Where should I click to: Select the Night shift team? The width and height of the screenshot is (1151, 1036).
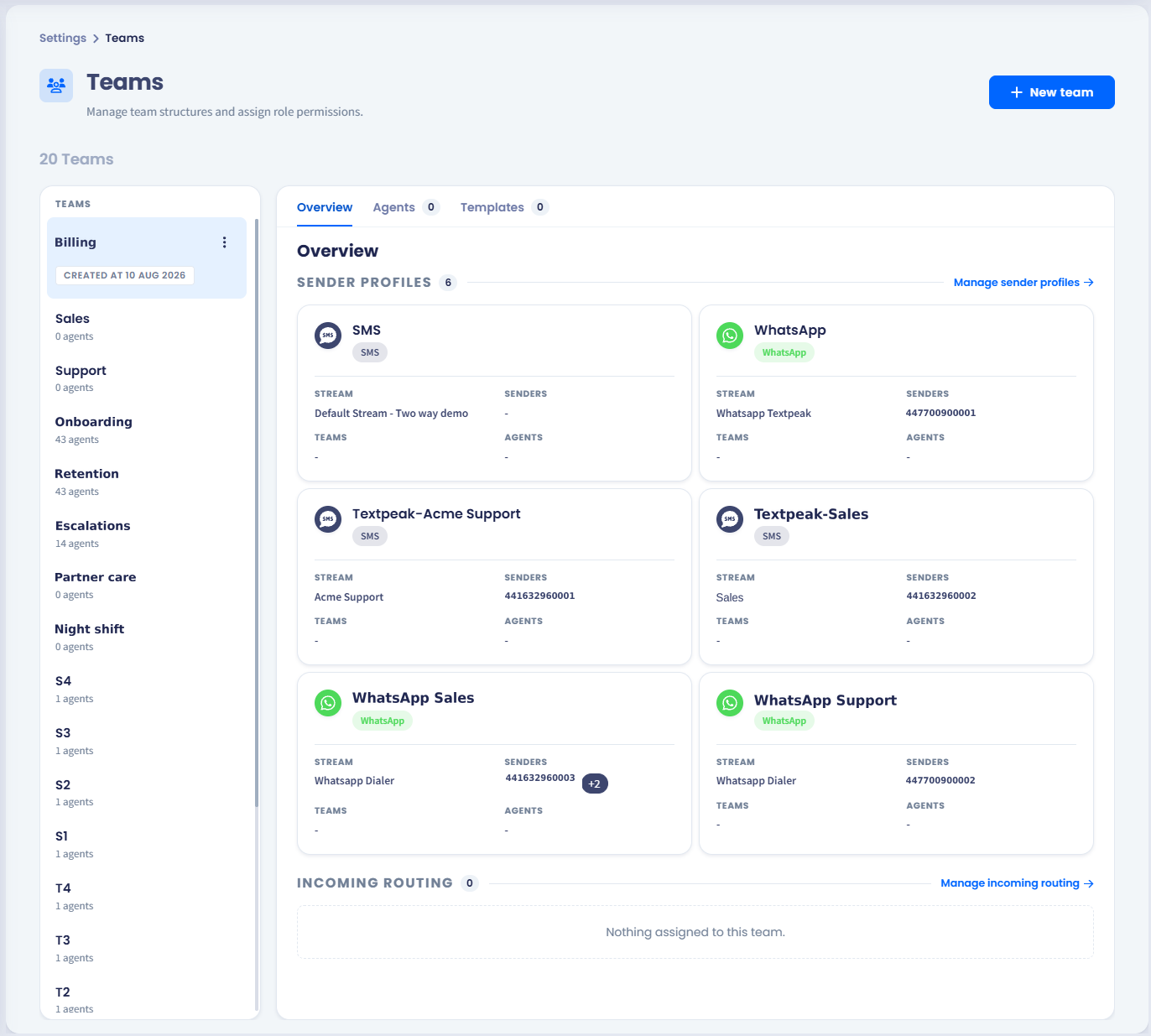[x=147, y=637]
